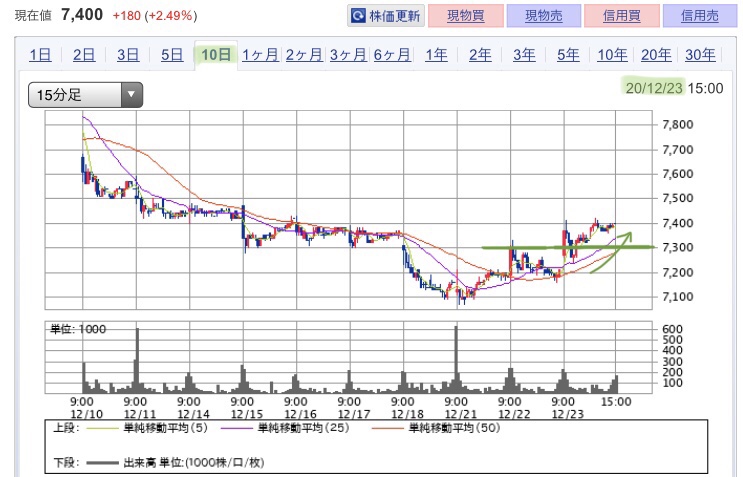Click the 現物売 button

tap(544, 16)
